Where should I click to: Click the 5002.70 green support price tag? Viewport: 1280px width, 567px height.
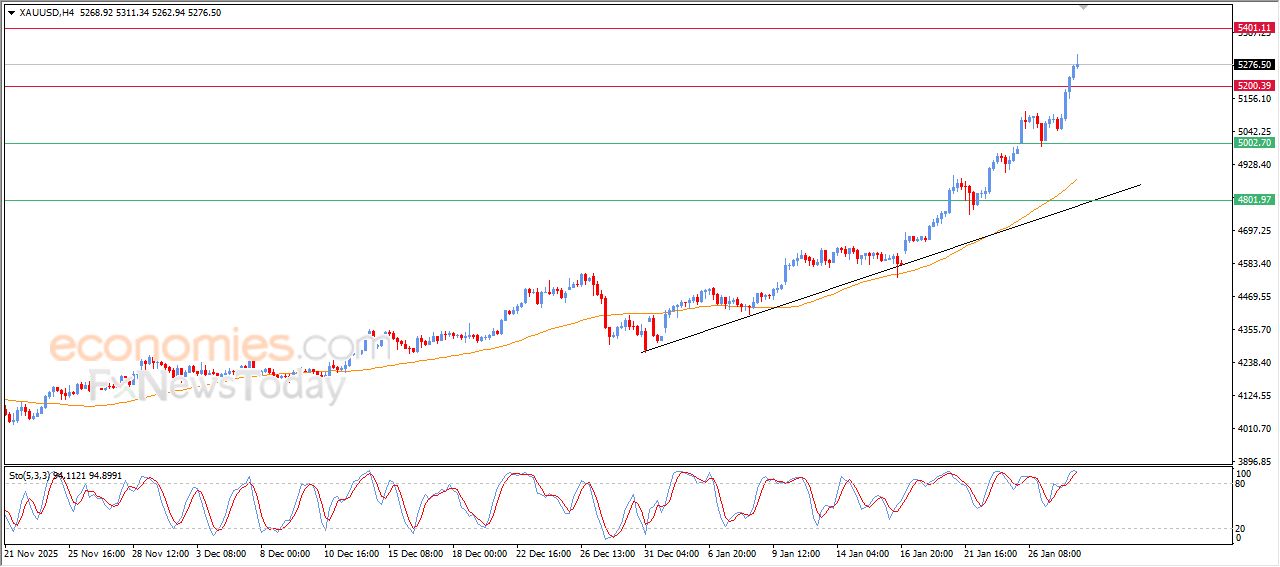click(1253, 143)
